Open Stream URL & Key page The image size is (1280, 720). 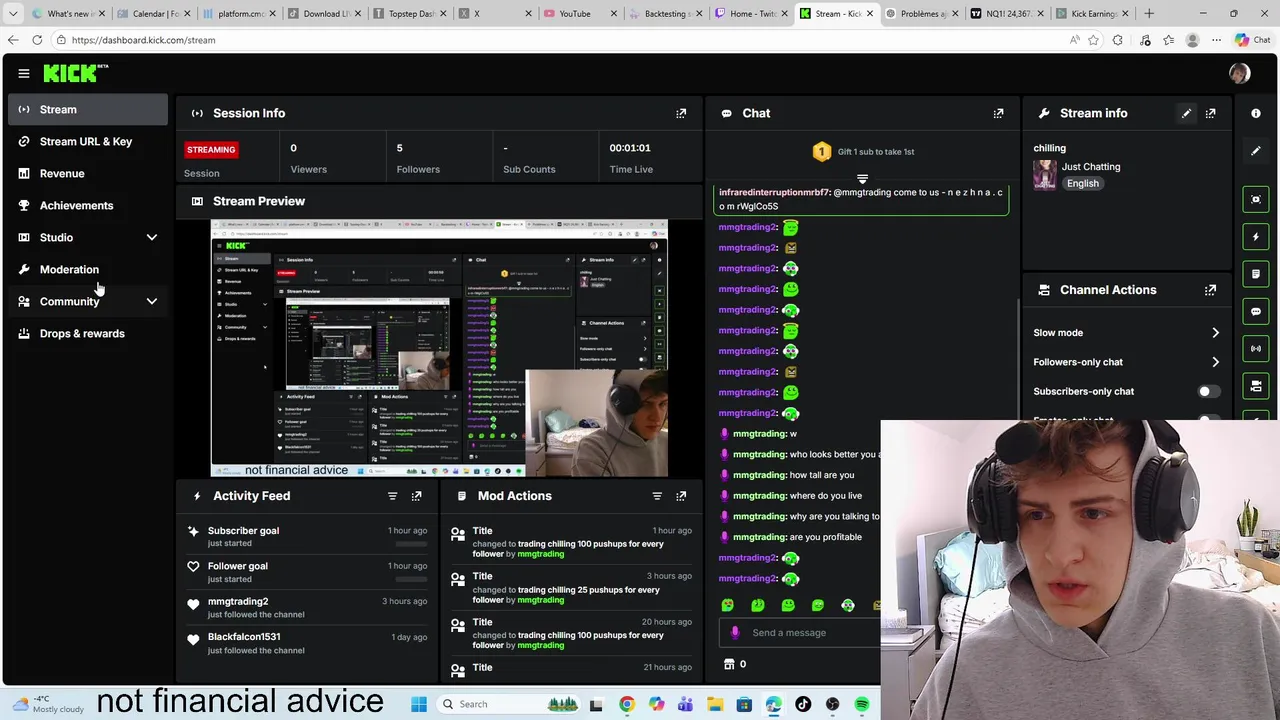point(88,141)
